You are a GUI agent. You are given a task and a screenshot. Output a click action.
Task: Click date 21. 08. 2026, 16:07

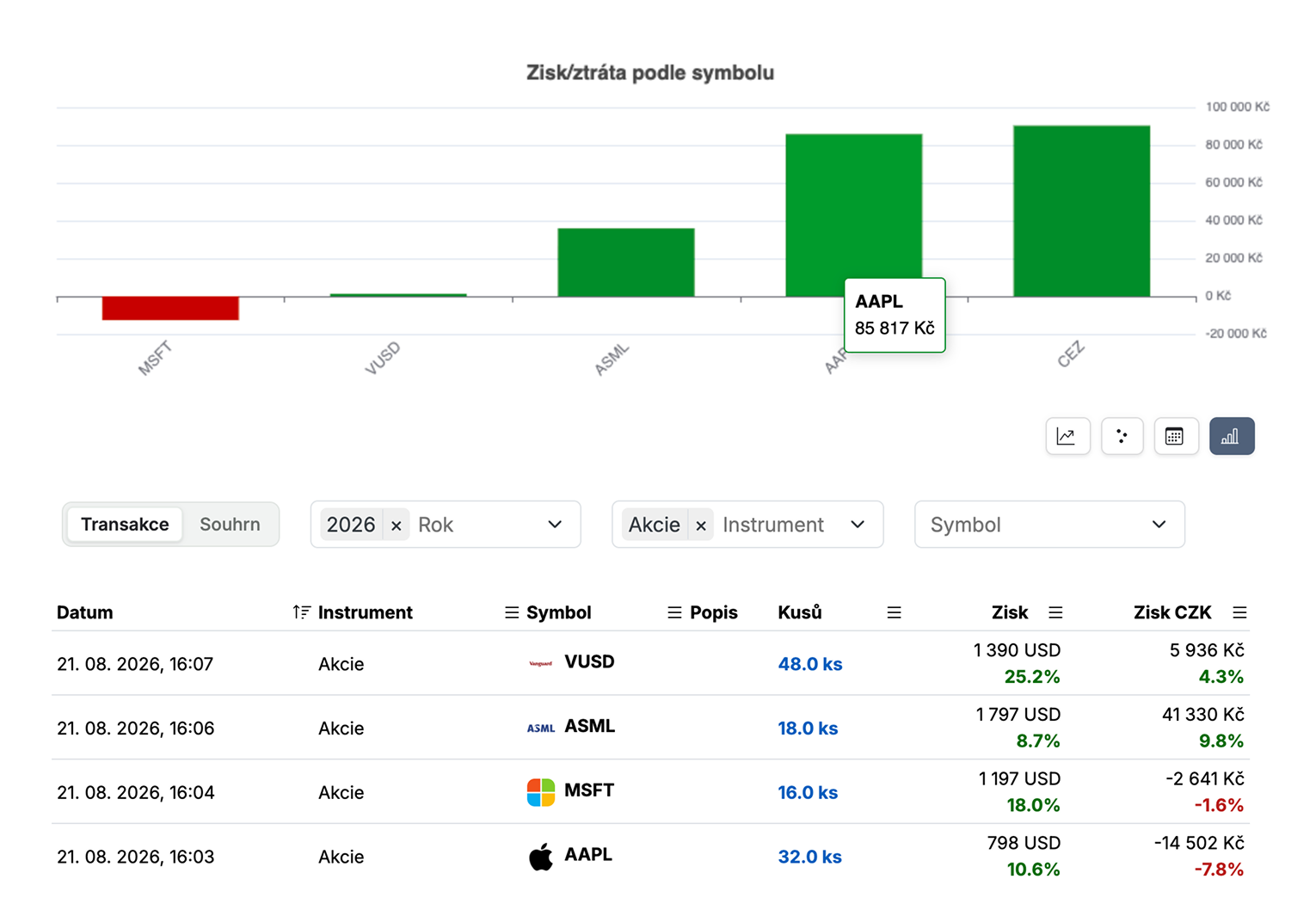click(x=135, y=664)
